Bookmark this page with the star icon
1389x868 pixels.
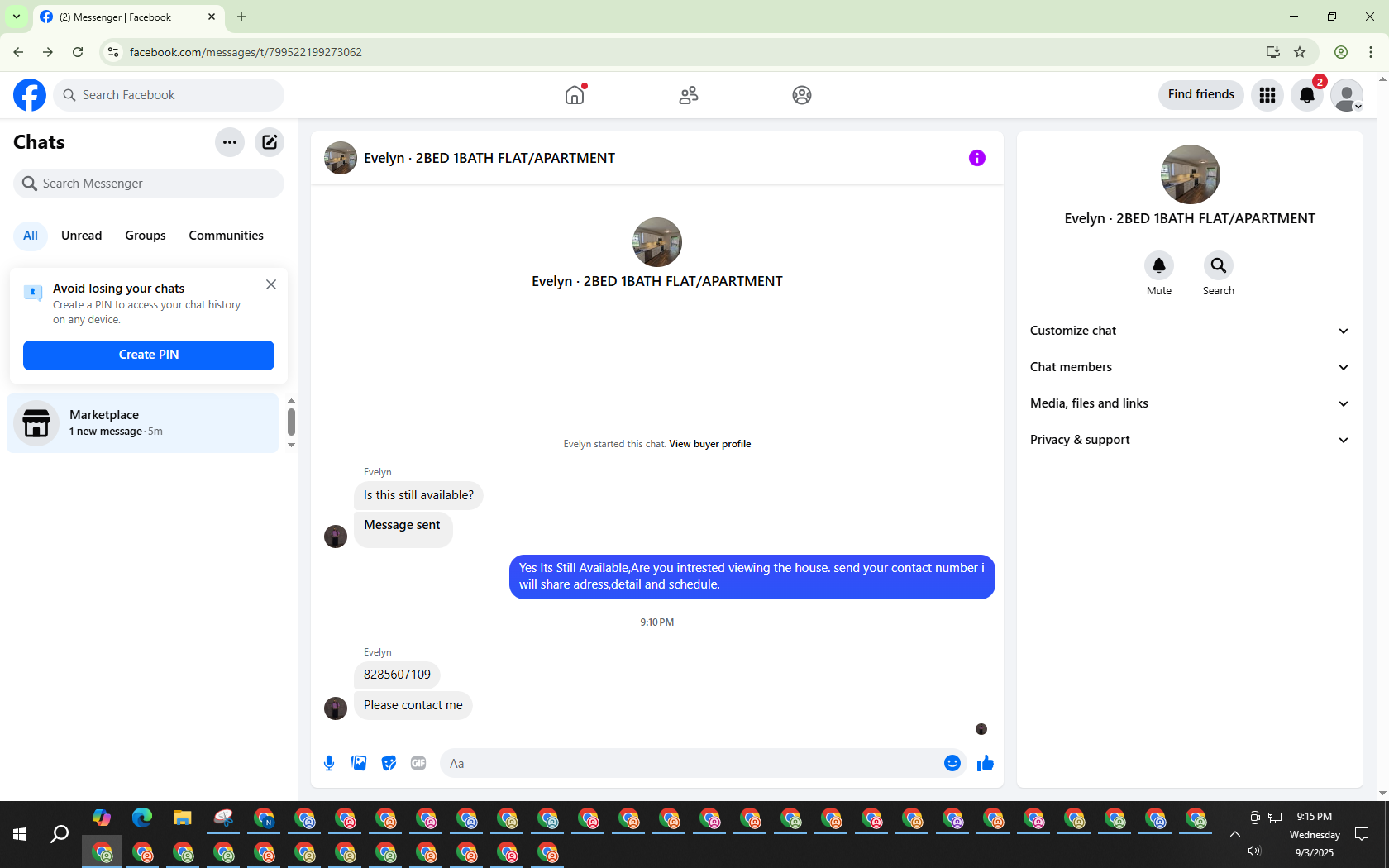pyautogui.click(x=1300, y=52)
